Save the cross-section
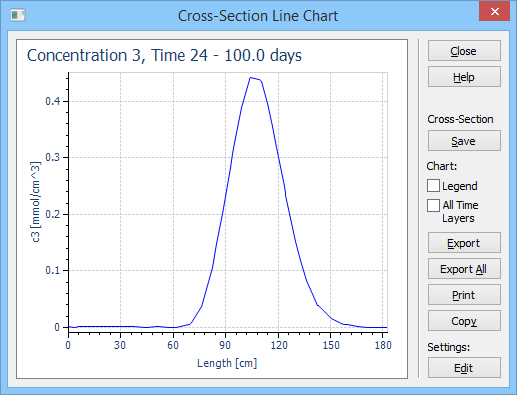Screen dimensions: 517x395 click(464, 141)
